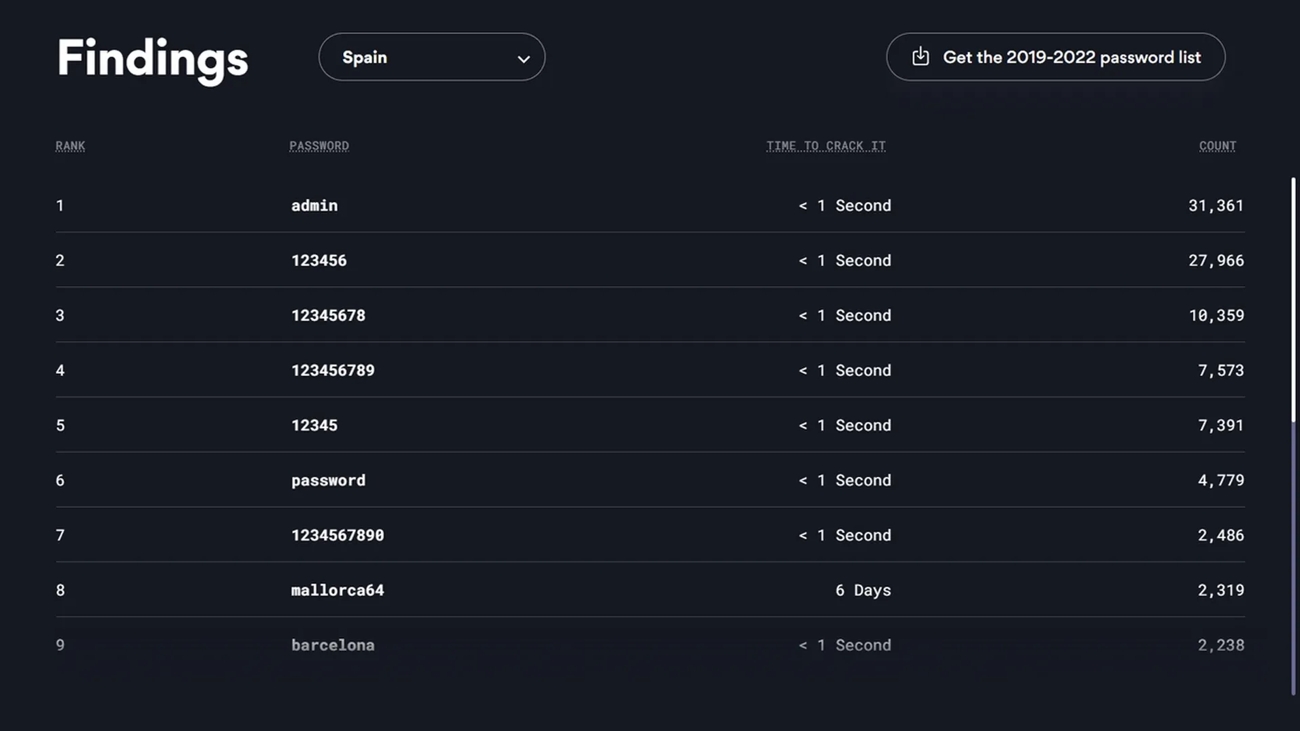This screenshot has height=731, width=1300.
Task: Click the 1234567890 password entry
Action: (337, 535)
